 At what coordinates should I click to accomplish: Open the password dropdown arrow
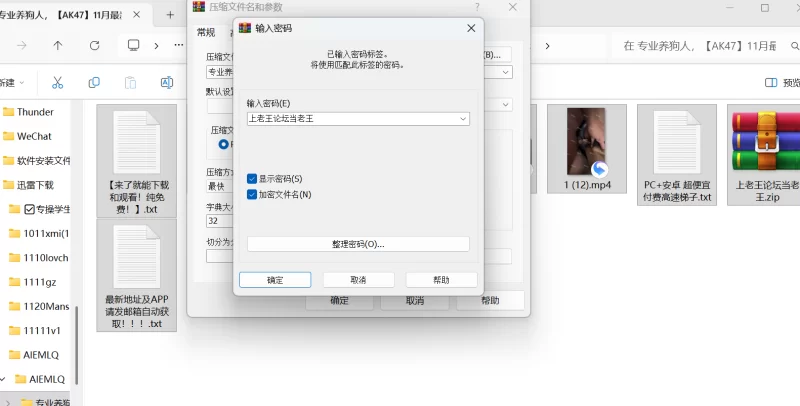(463, 119)
